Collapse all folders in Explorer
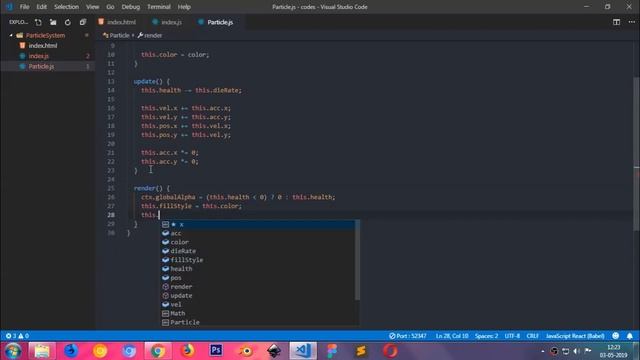Screen dimensions: 640x360 click(x=83, y=22)
